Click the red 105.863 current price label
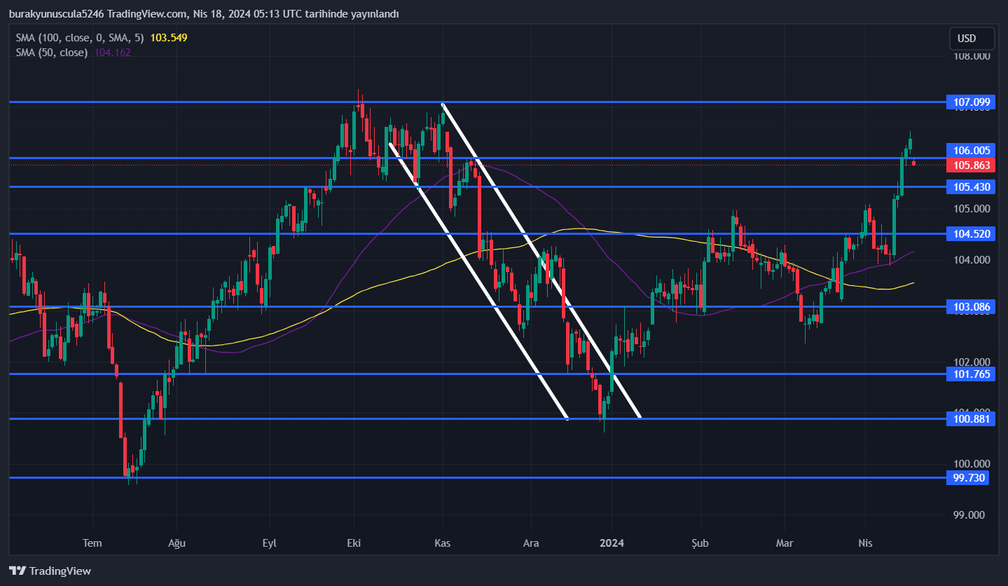Image resolution: width=1008 pixels, height=586 pixels. 972,165
